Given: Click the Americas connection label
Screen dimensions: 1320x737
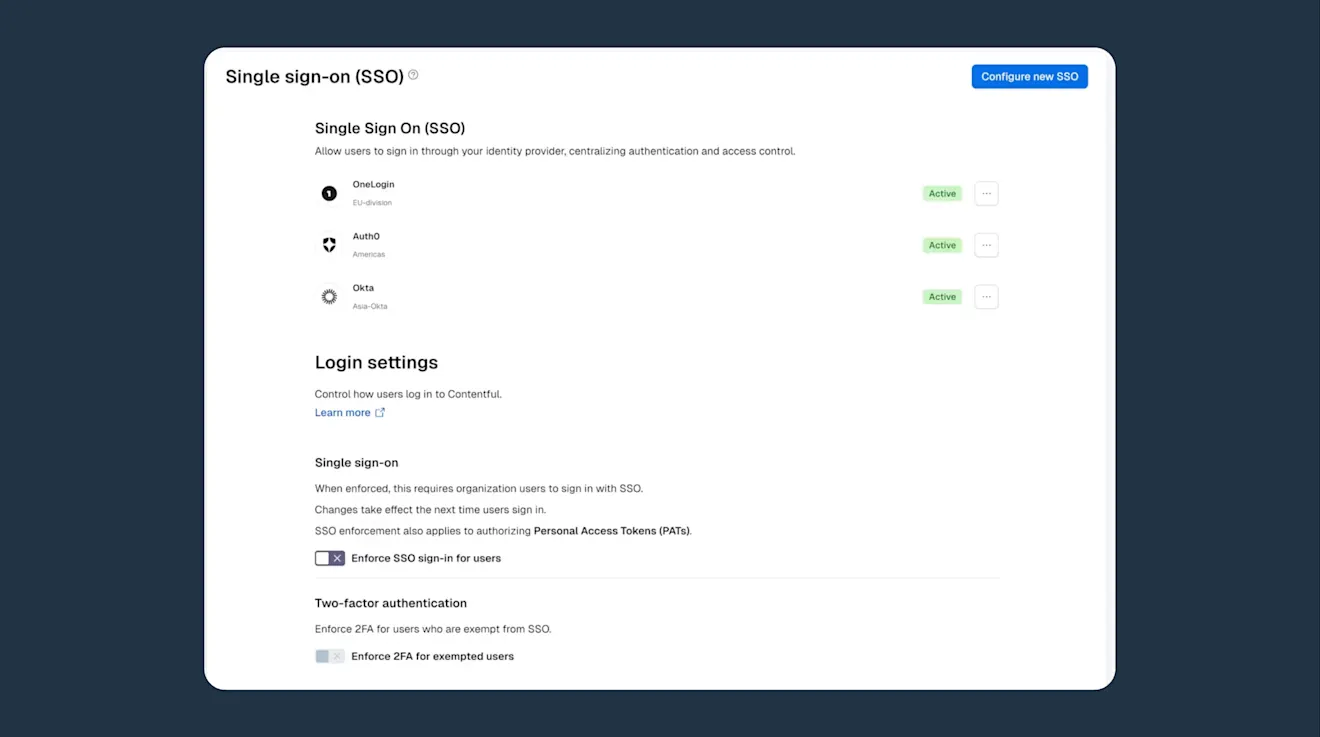Looking at the screenshot, I should [x=369, y=255].
